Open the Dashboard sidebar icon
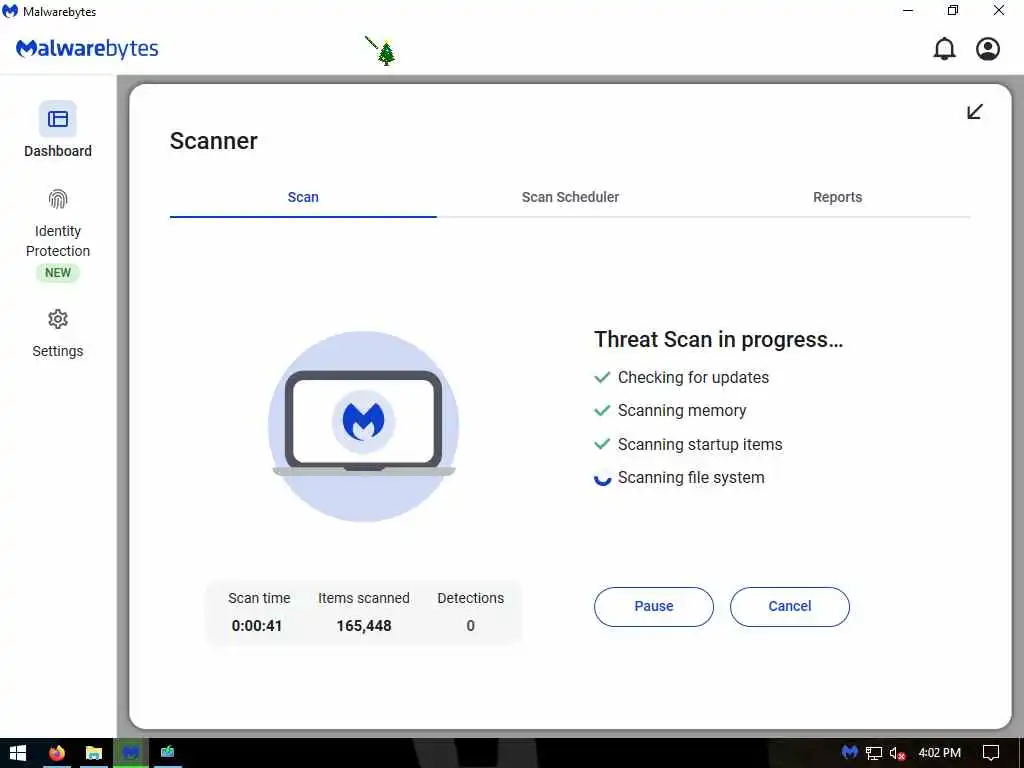The height and width of the screenshot is (768, 1024). [x=57, y=119]
